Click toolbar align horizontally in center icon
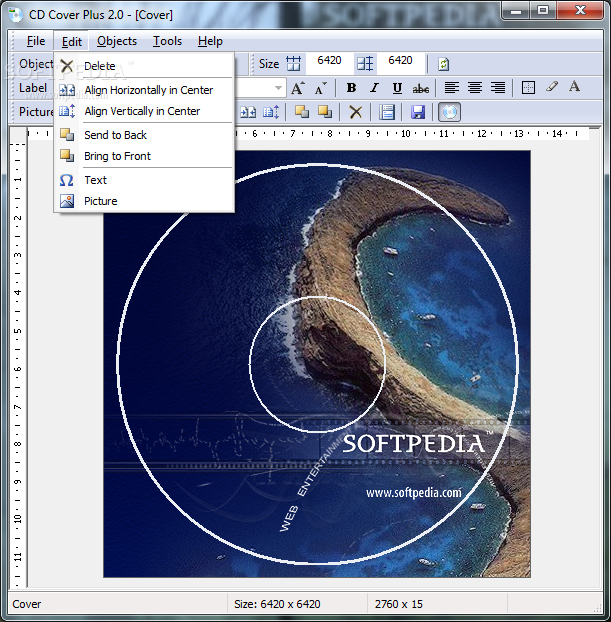This screenshot has height=622, width=611. click(x=248, y=112)
